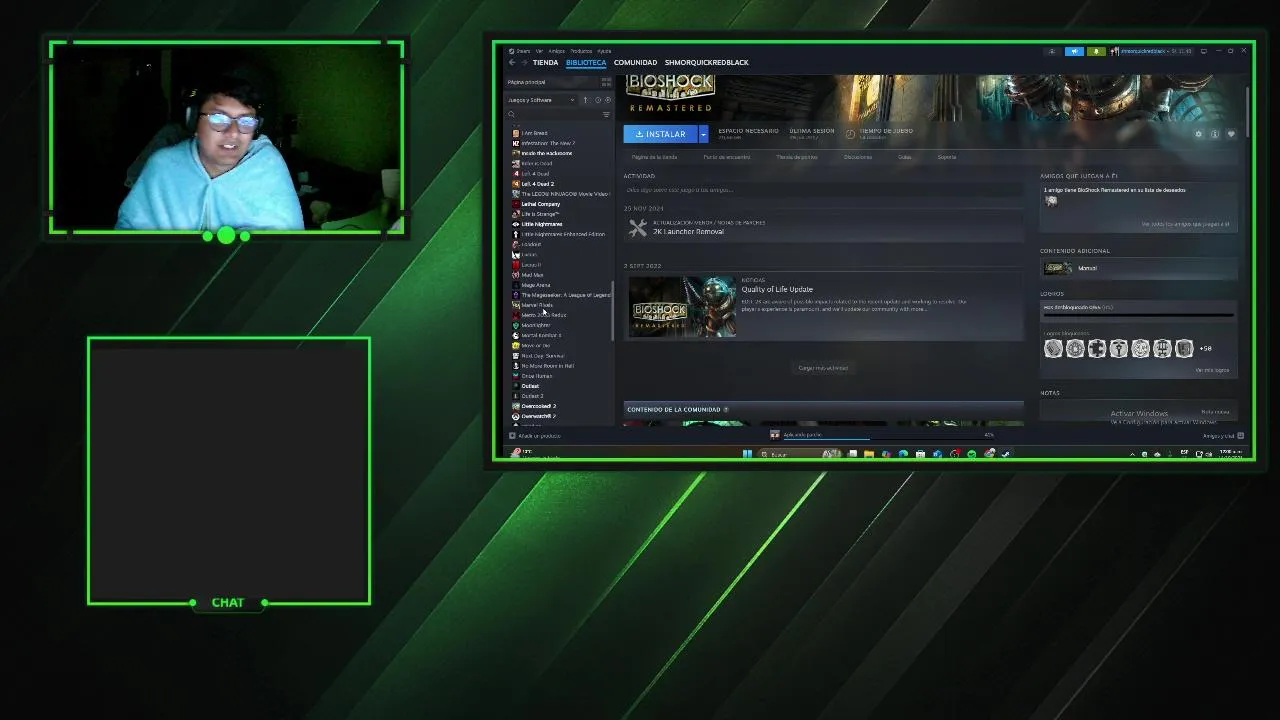Select Little Nightmares in game list
The height and width of the screenshot is (720, 1280).
(541, 224)
